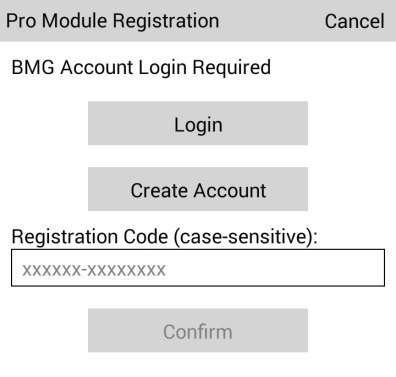Click the case-sensitive note in the label
This screenshot has height=377, width=396.
point(243,237)
